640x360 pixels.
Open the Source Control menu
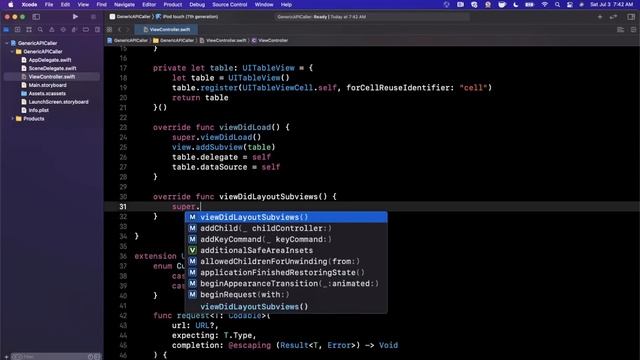[229, 4]
